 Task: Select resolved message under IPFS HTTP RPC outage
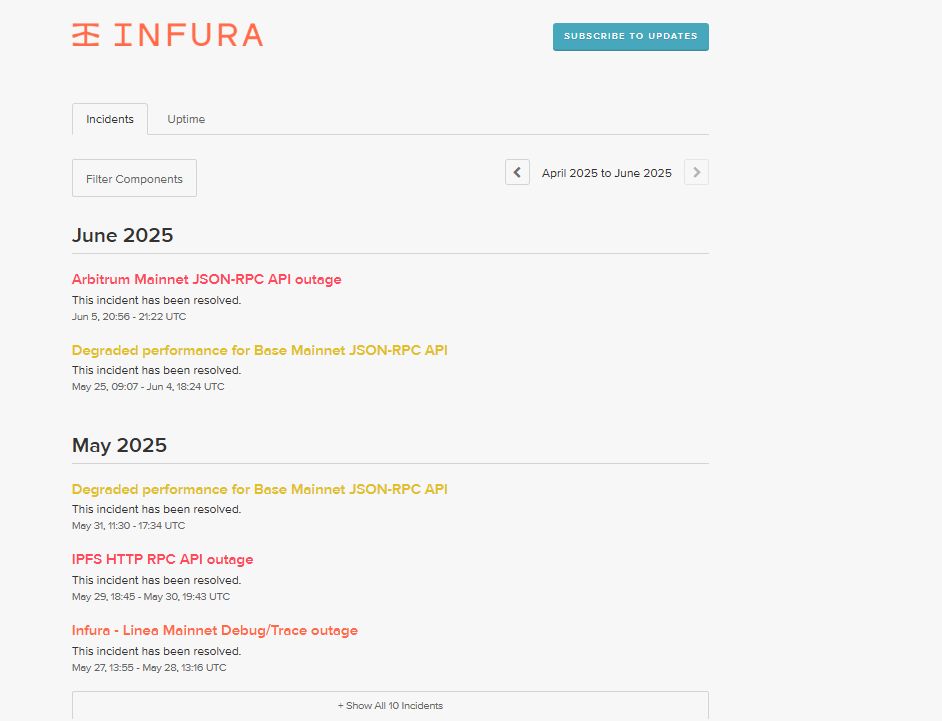[x=157, y=580]
